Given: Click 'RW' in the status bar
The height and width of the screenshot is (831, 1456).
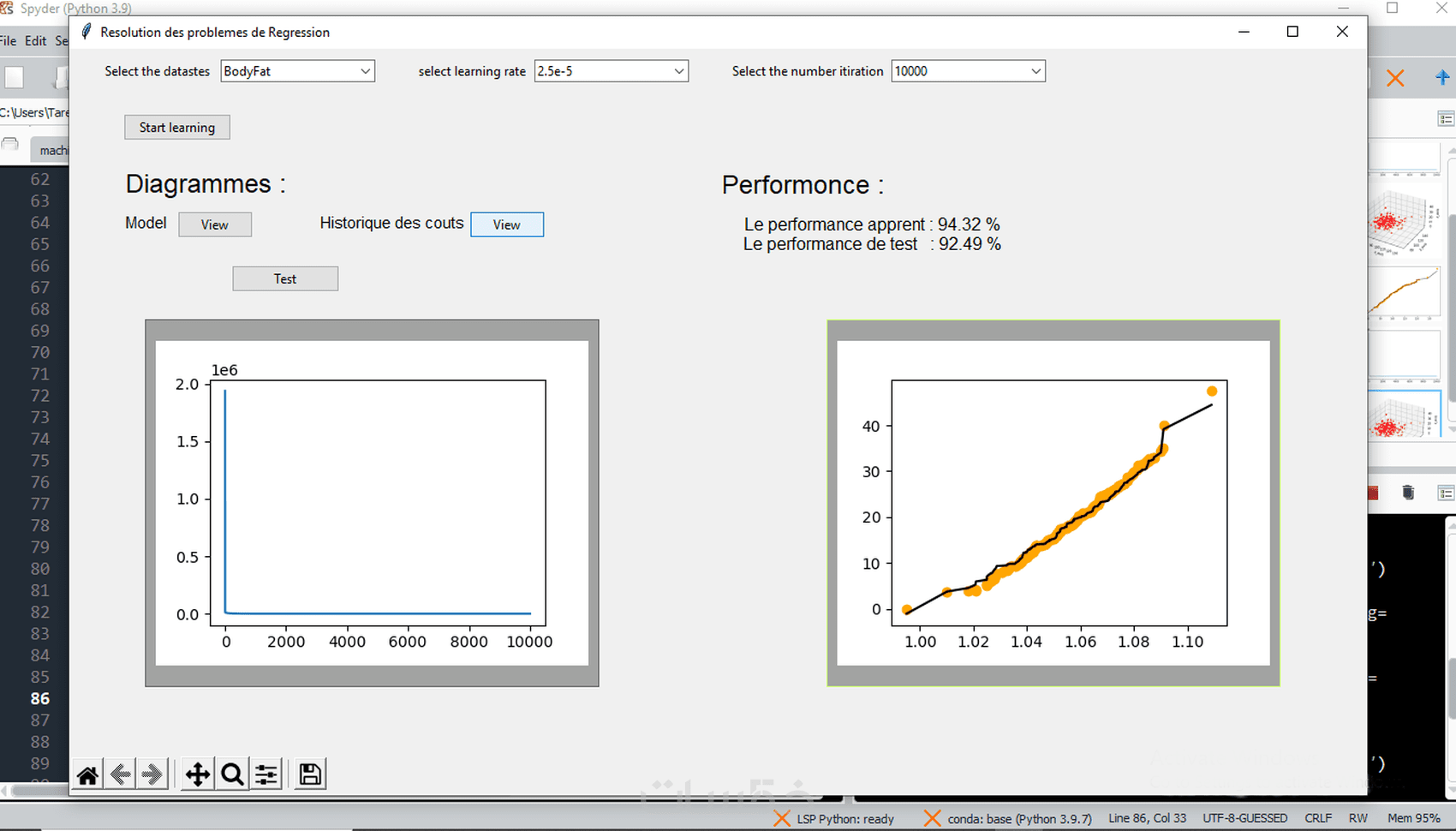Looking at the screenshot, I should coord(1358,818).
